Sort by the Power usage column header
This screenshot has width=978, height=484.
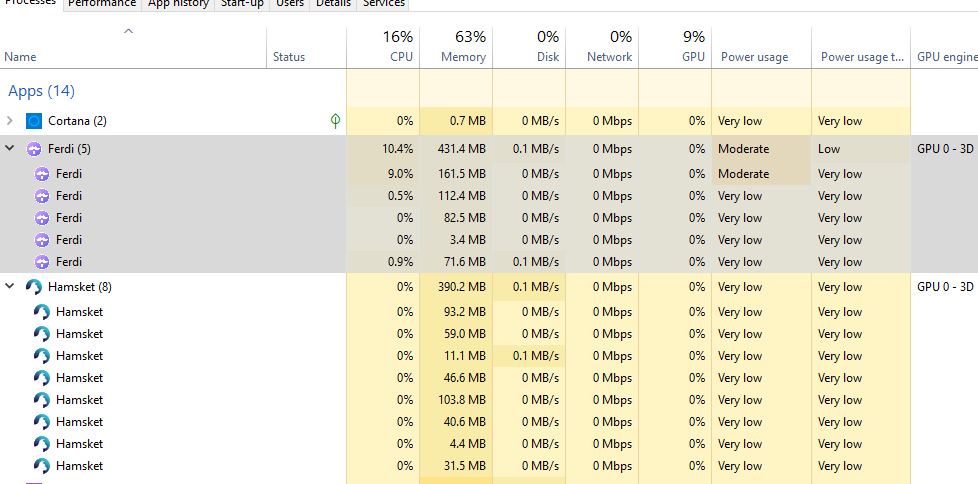[761, 47]
